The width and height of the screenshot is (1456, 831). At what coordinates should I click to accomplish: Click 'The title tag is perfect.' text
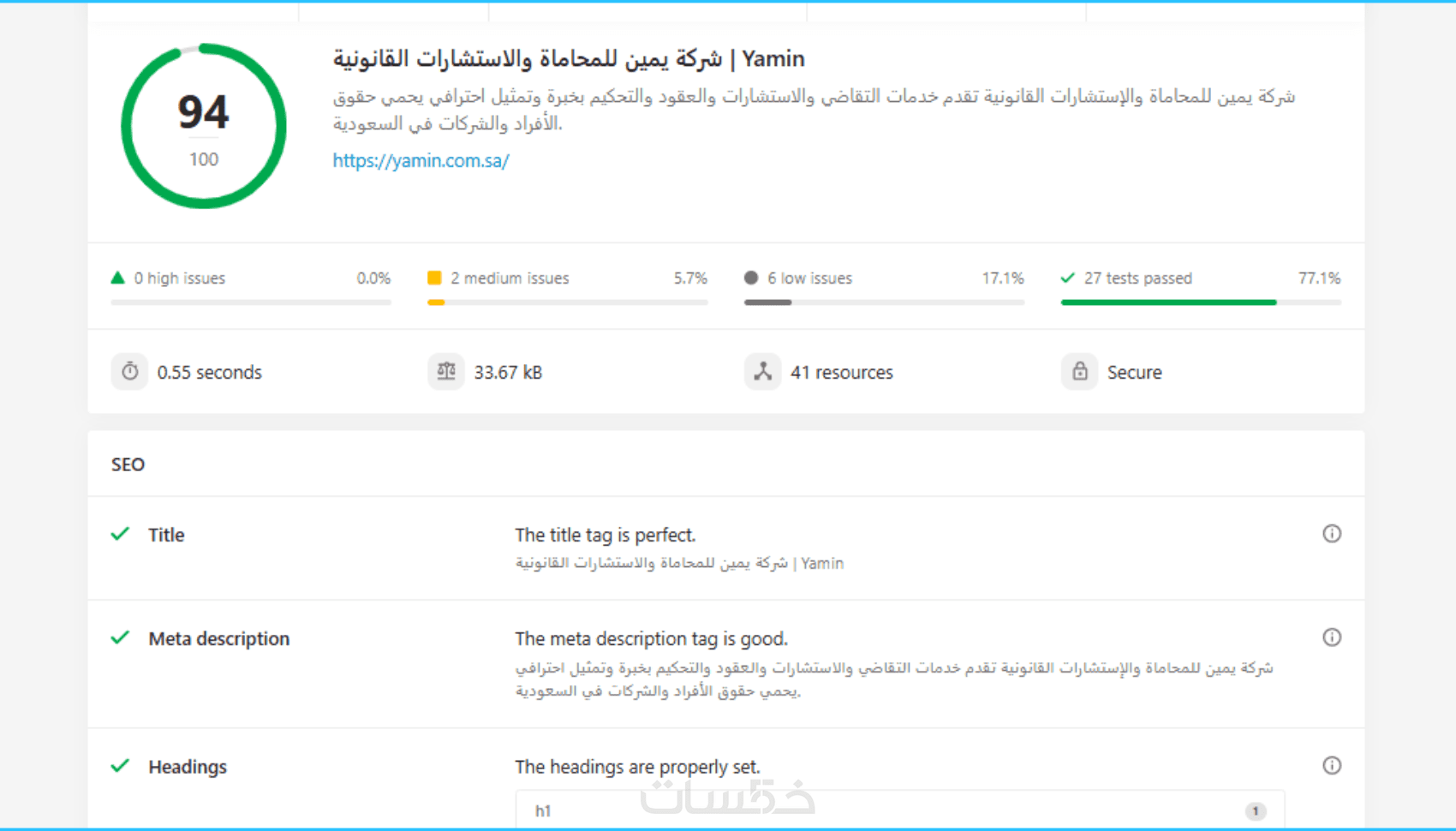pyautogui.click(x=606, y=535)
